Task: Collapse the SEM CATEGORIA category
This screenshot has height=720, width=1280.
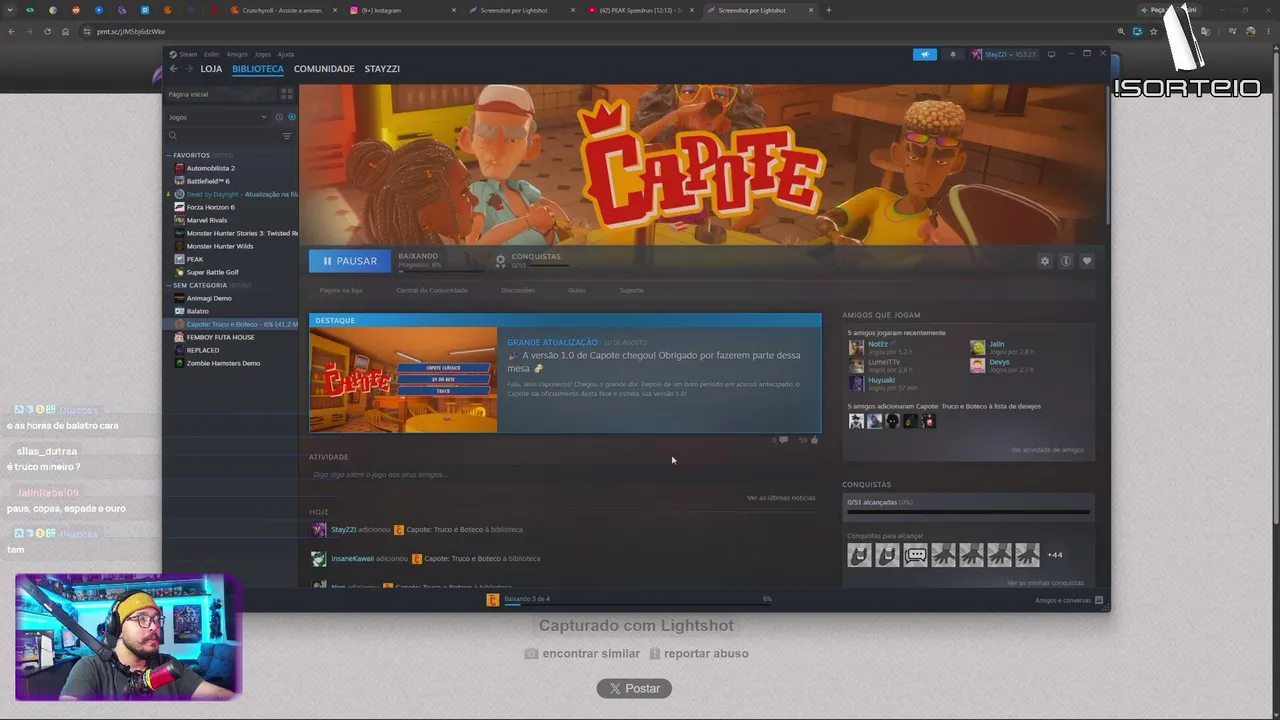Action: tap(169, 285)
